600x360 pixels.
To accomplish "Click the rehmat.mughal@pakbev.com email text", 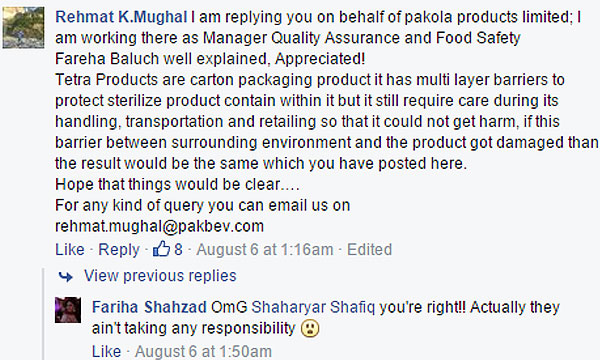I will pyautogui.click(x=160, y=226).
